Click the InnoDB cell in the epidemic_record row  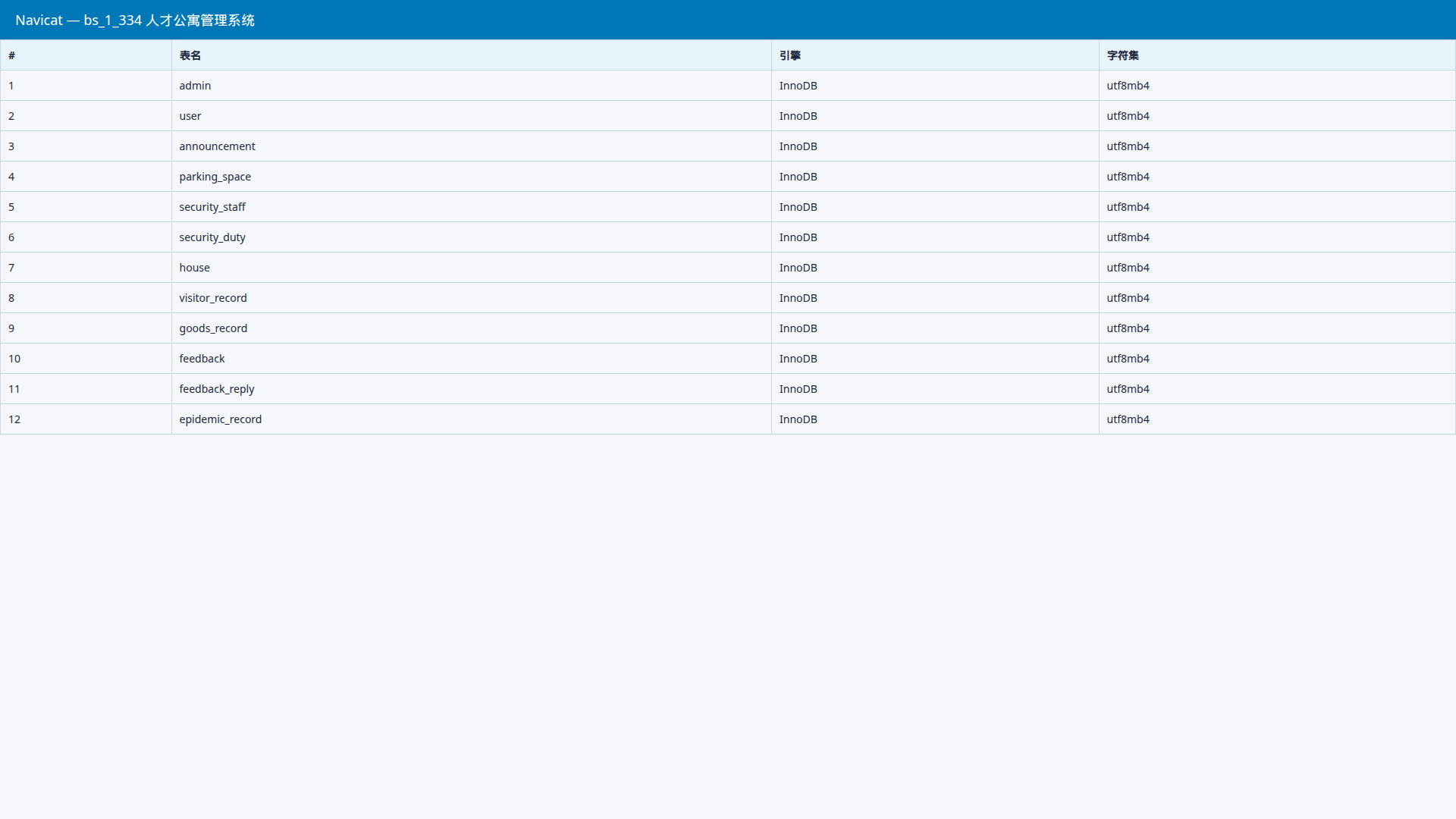935,419
